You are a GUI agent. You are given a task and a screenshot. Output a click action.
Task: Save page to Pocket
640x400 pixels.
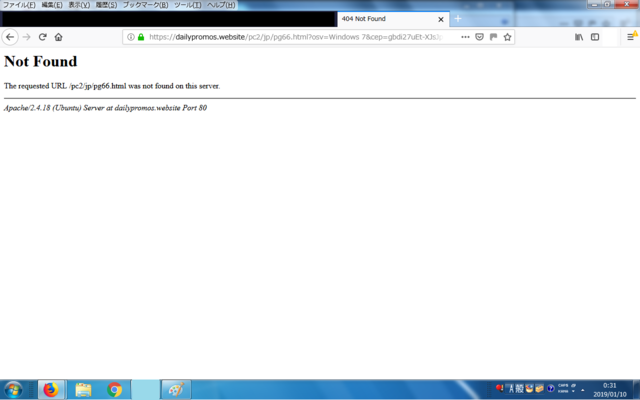tap(480, 37)
